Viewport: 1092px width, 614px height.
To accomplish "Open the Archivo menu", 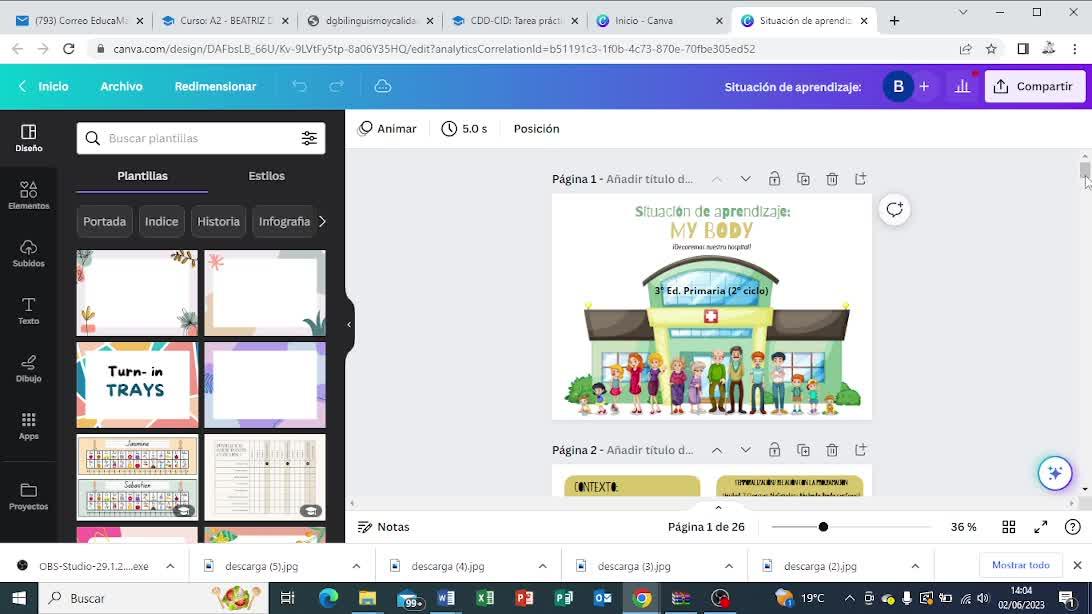I will [x=121, y=86].
